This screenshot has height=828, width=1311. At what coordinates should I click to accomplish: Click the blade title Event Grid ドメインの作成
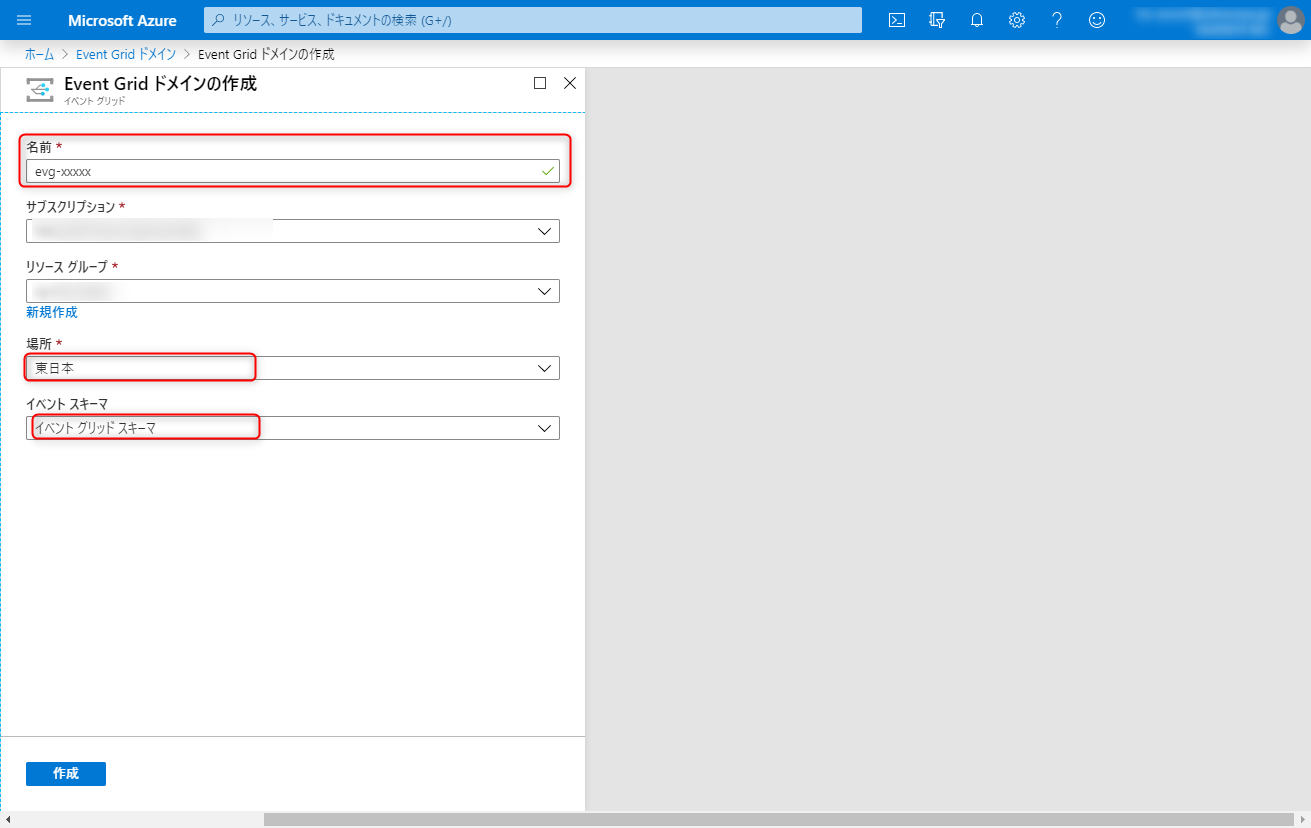coord(160,84)
